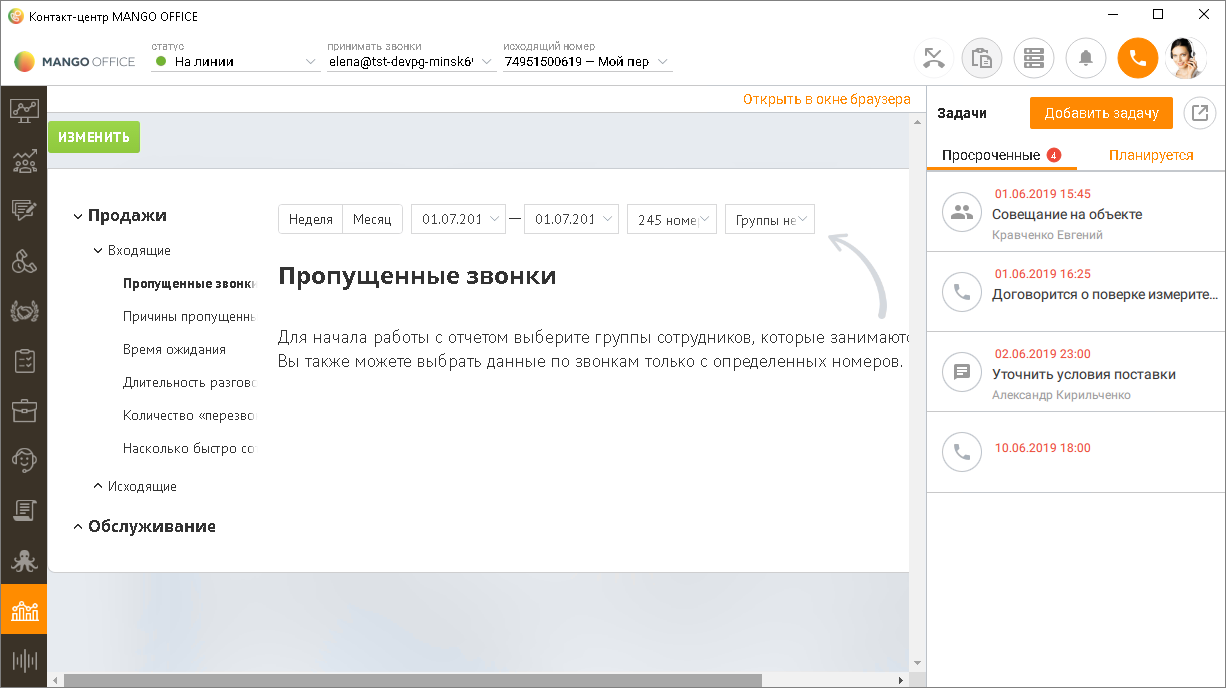Switch to the Планируется tab
1226x688 pixels.
tap(1151, 155)
